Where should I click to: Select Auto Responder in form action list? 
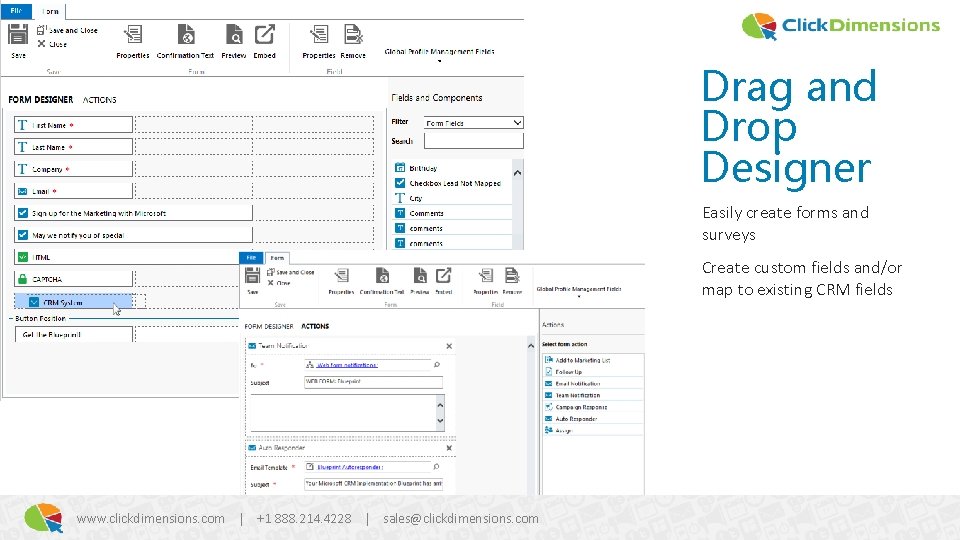point(593,419)
